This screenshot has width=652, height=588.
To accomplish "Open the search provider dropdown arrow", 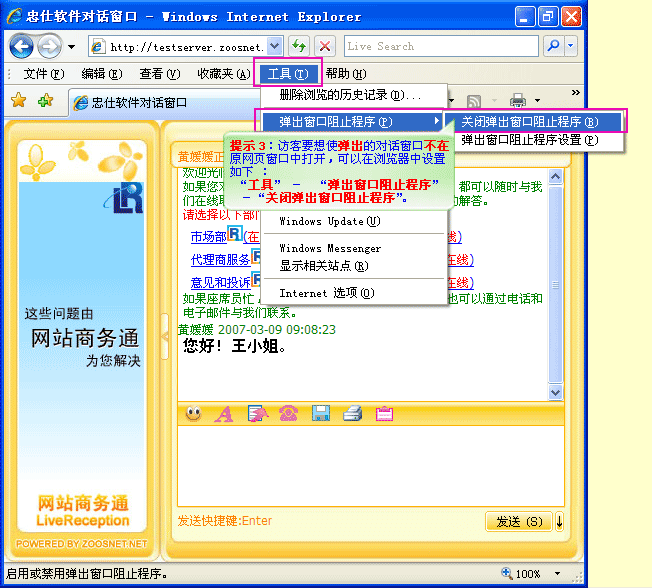I will [570, 46].
